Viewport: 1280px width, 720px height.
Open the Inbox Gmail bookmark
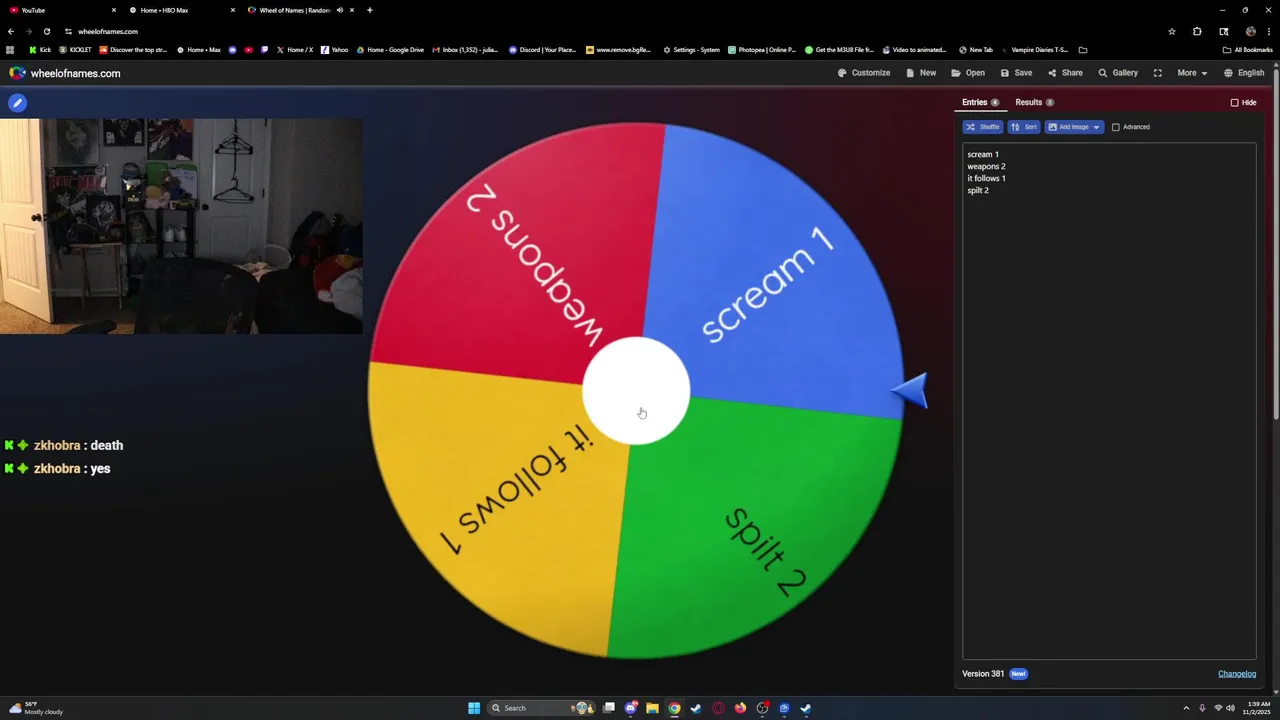(x=465, y=50)
